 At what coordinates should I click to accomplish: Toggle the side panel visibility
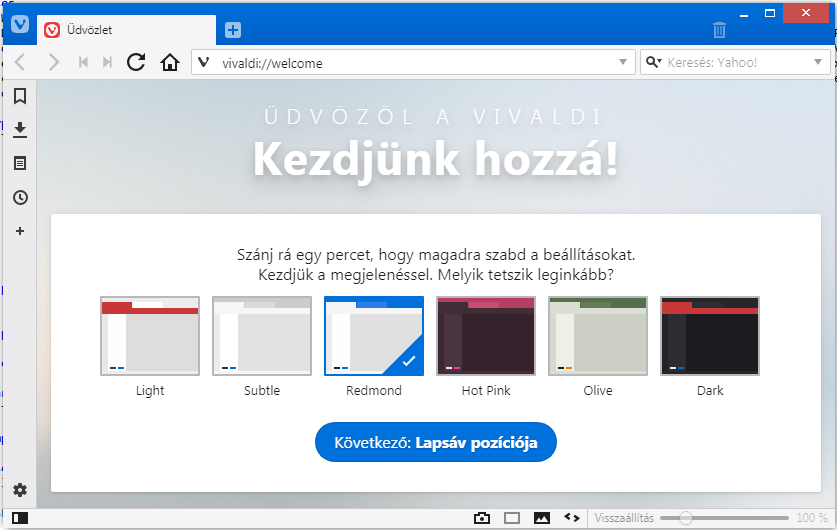[20, 518]
